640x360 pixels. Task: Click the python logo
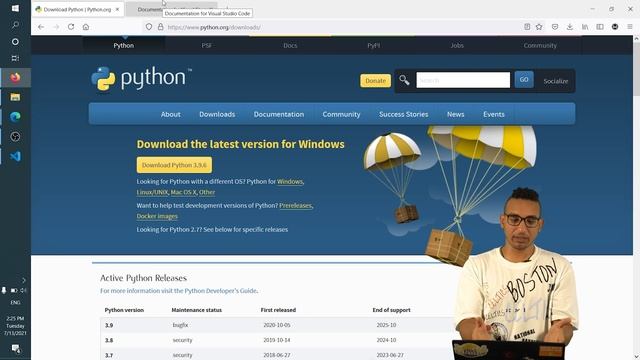[141, 78]
